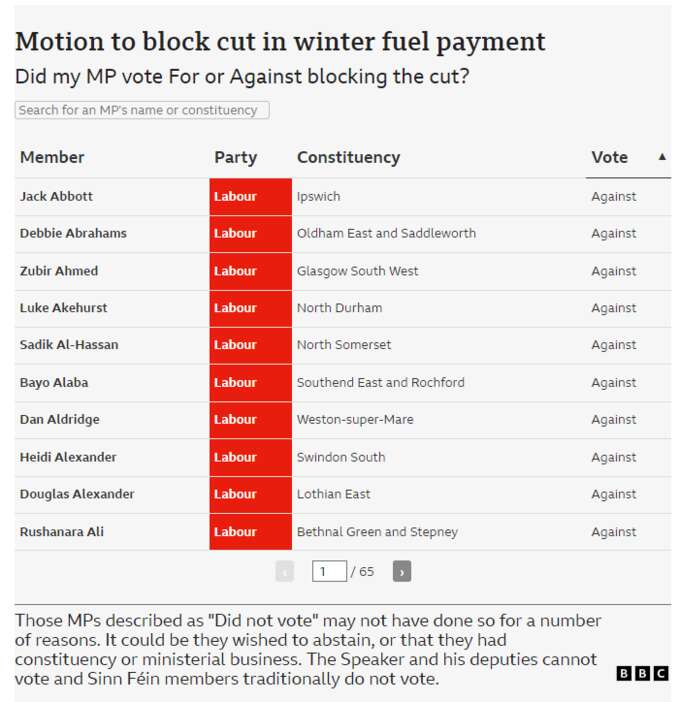
Task: Select the Jack Abbott row
Action: [343, 197]
